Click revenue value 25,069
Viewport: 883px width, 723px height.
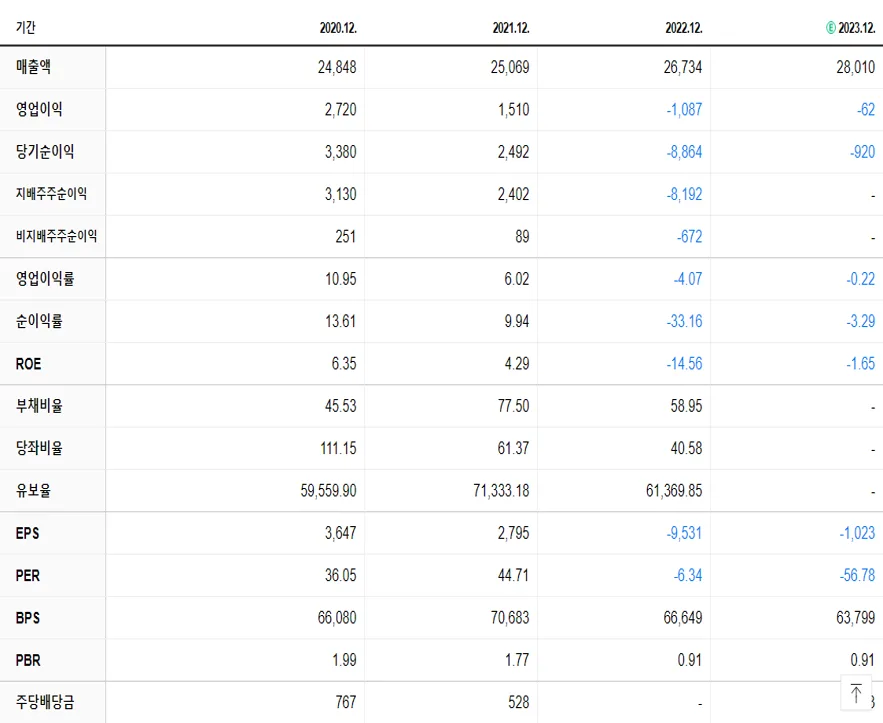[510, 68]
